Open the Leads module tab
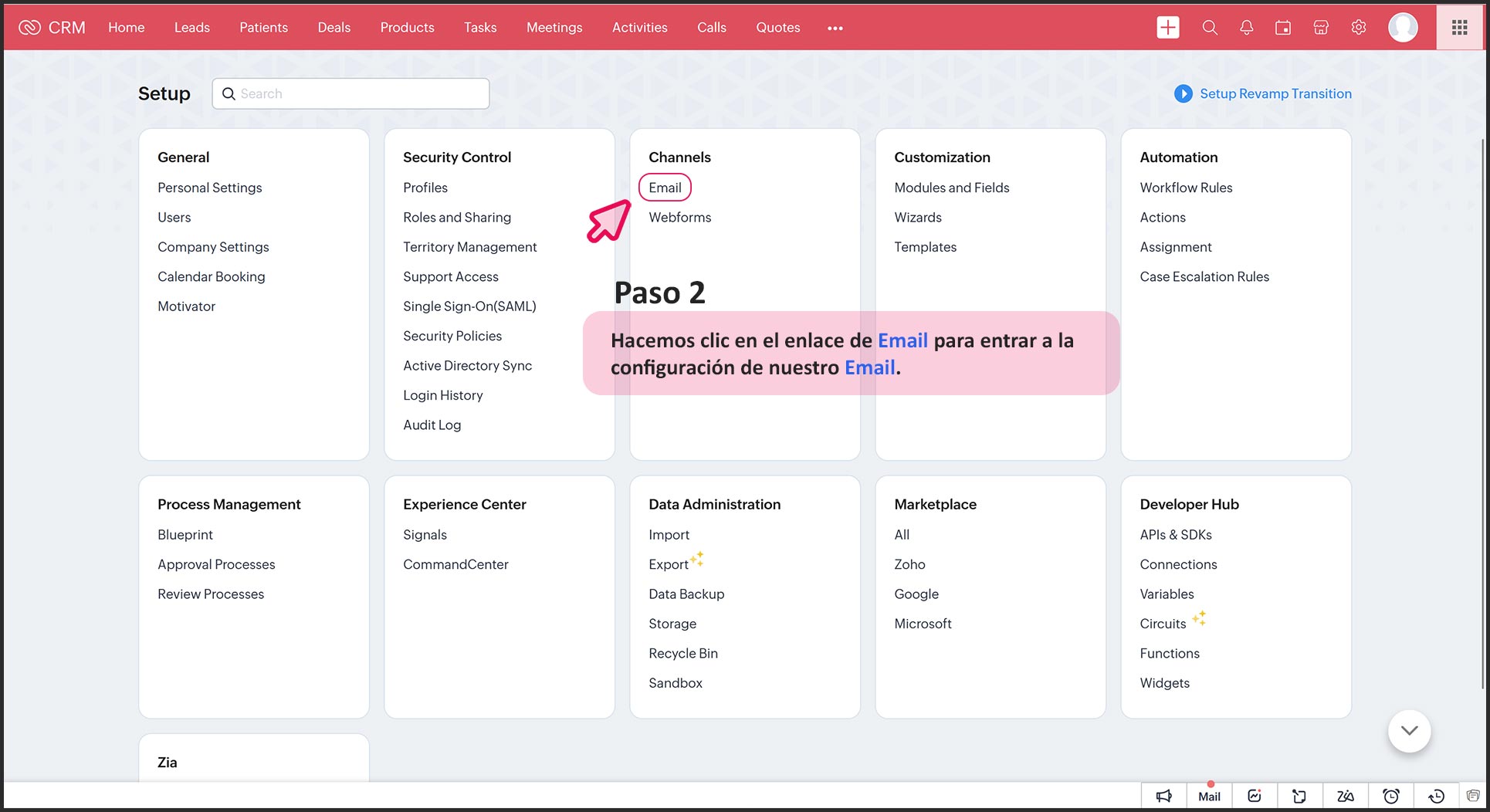Screen dimensions: 1490x812 pos(191,28)
